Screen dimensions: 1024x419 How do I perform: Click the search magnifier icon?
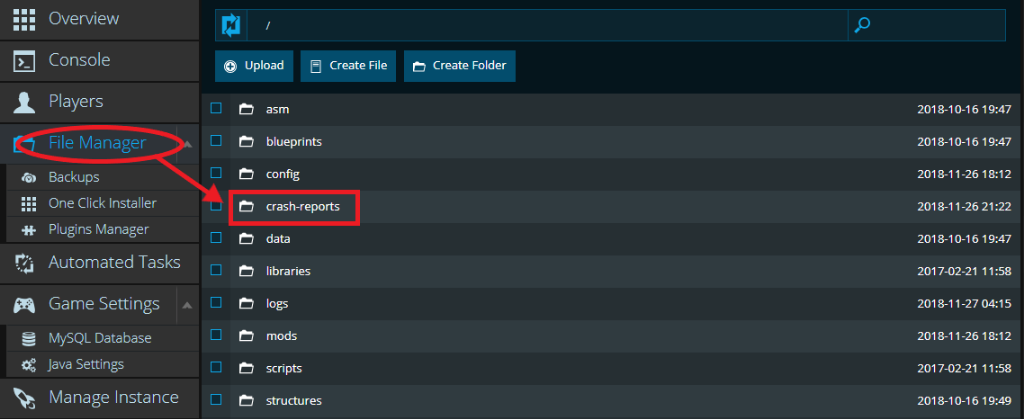[x=862, y=24]
